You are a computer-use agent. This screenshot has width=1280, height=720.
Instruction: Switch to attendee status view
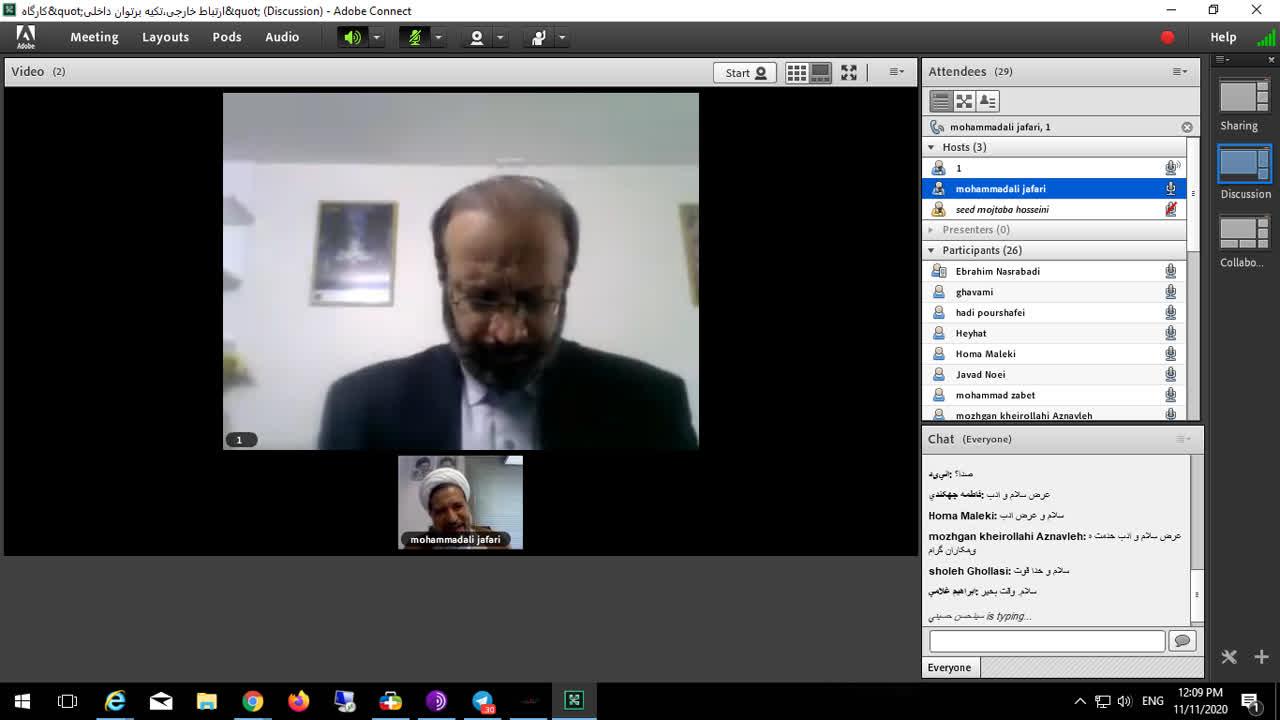pyautogui.click(x=988, y=101)
